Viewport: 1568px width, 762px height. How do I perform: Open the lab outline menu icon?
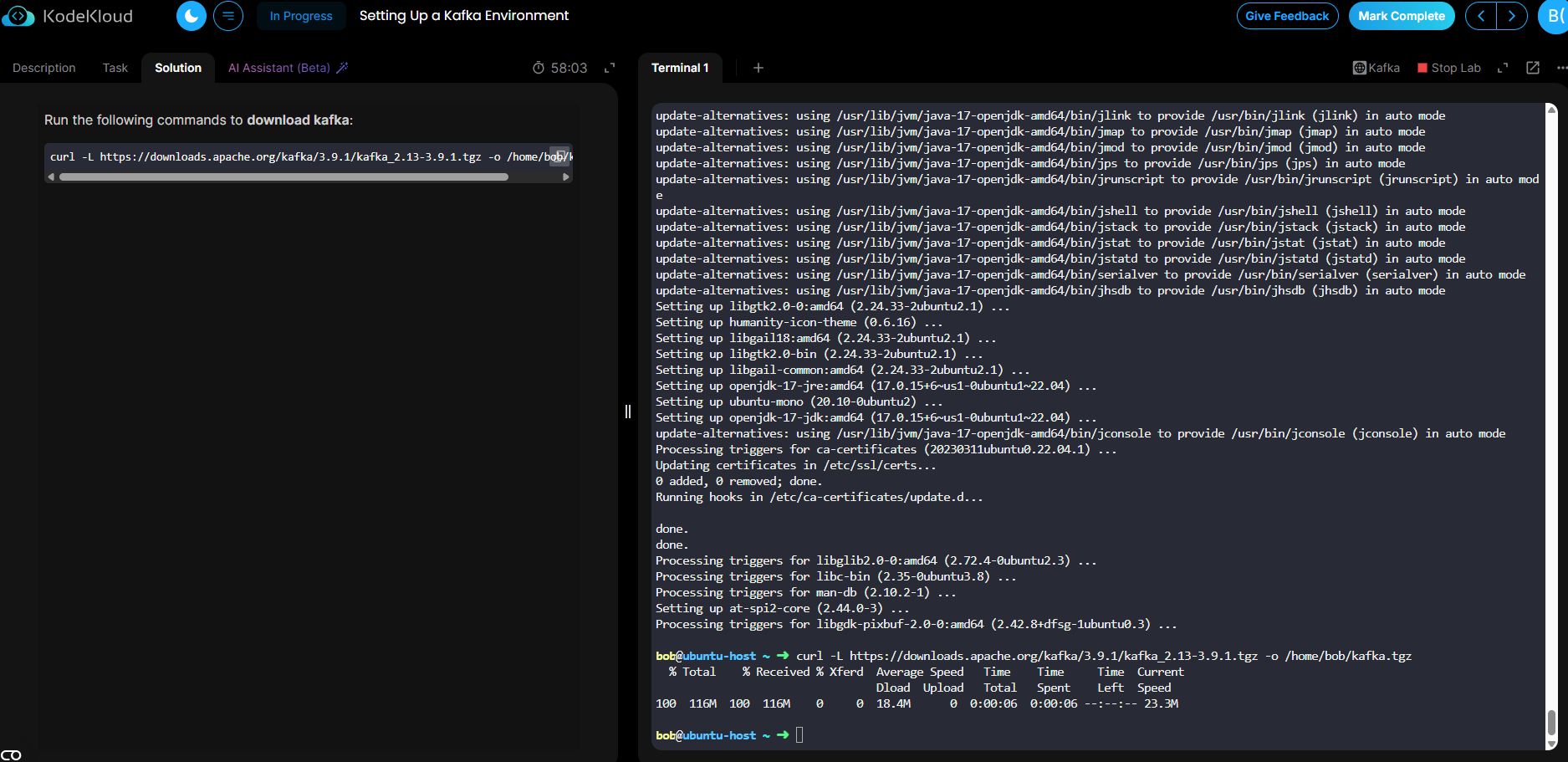228,16
